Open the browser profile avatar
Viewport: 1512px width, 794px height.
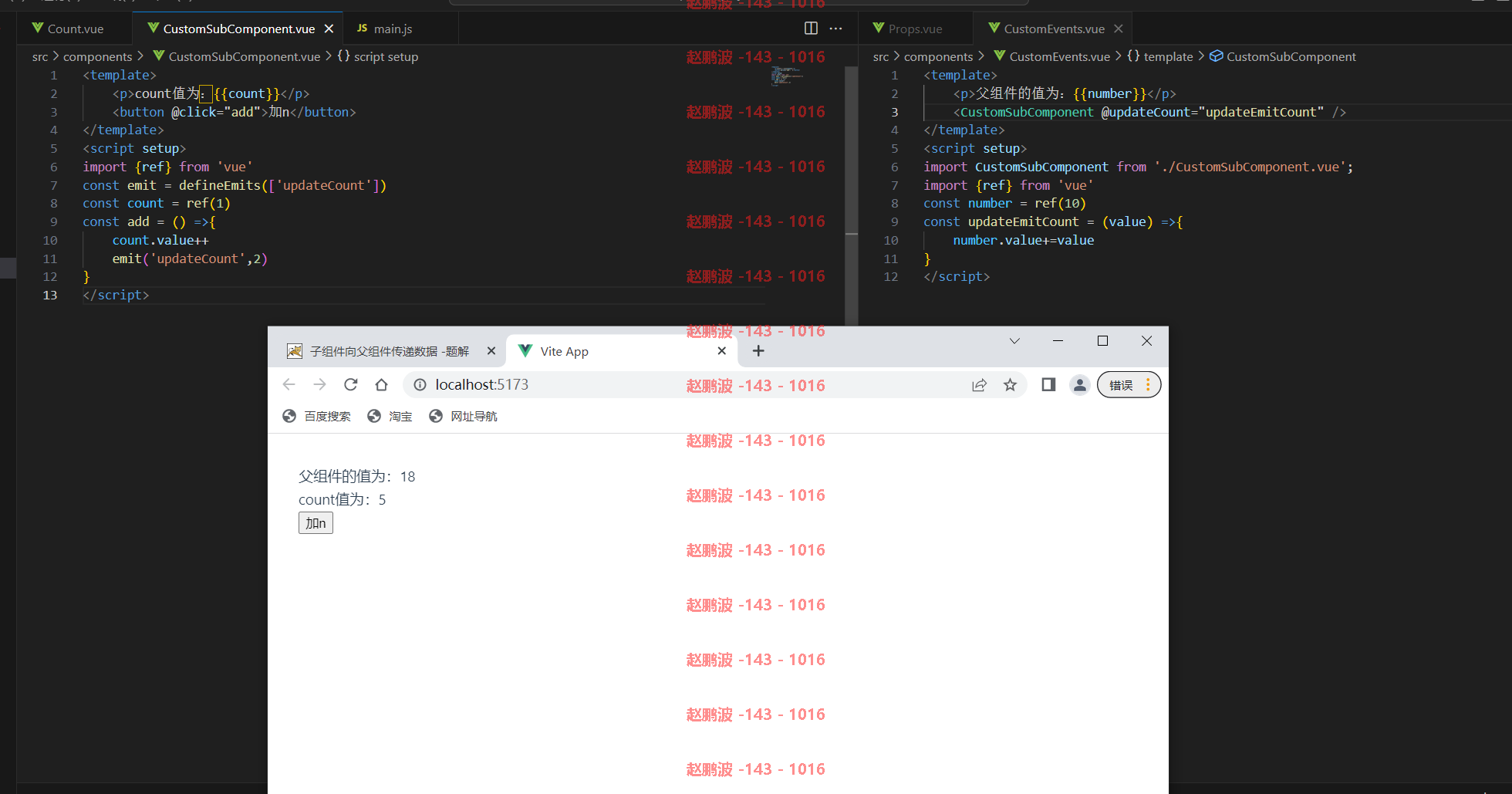click(x=1080, y=384)
